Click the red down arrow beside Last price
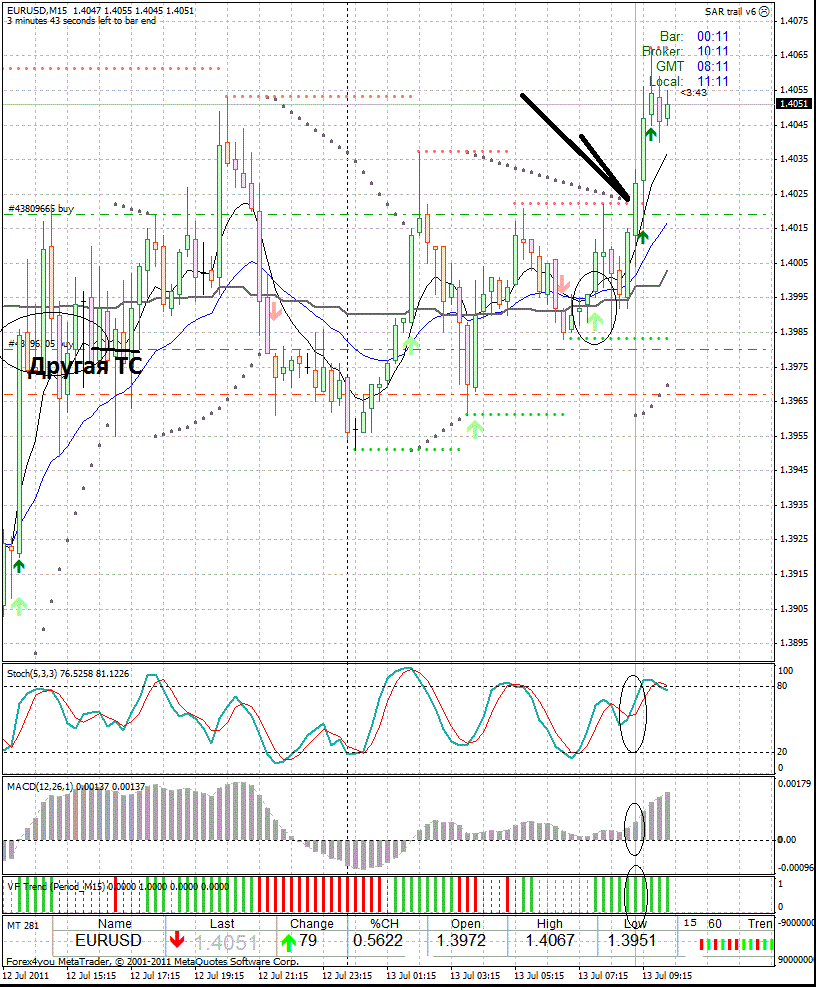The image size is (816, 987). point(177,940)
